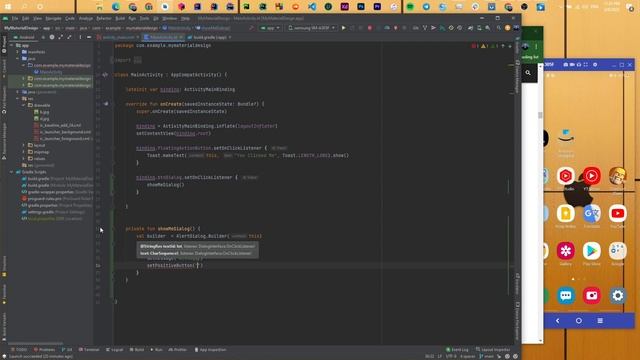Click expand-all icon in Project panel header
The image size is (640, 360).
tap(60, 37)
